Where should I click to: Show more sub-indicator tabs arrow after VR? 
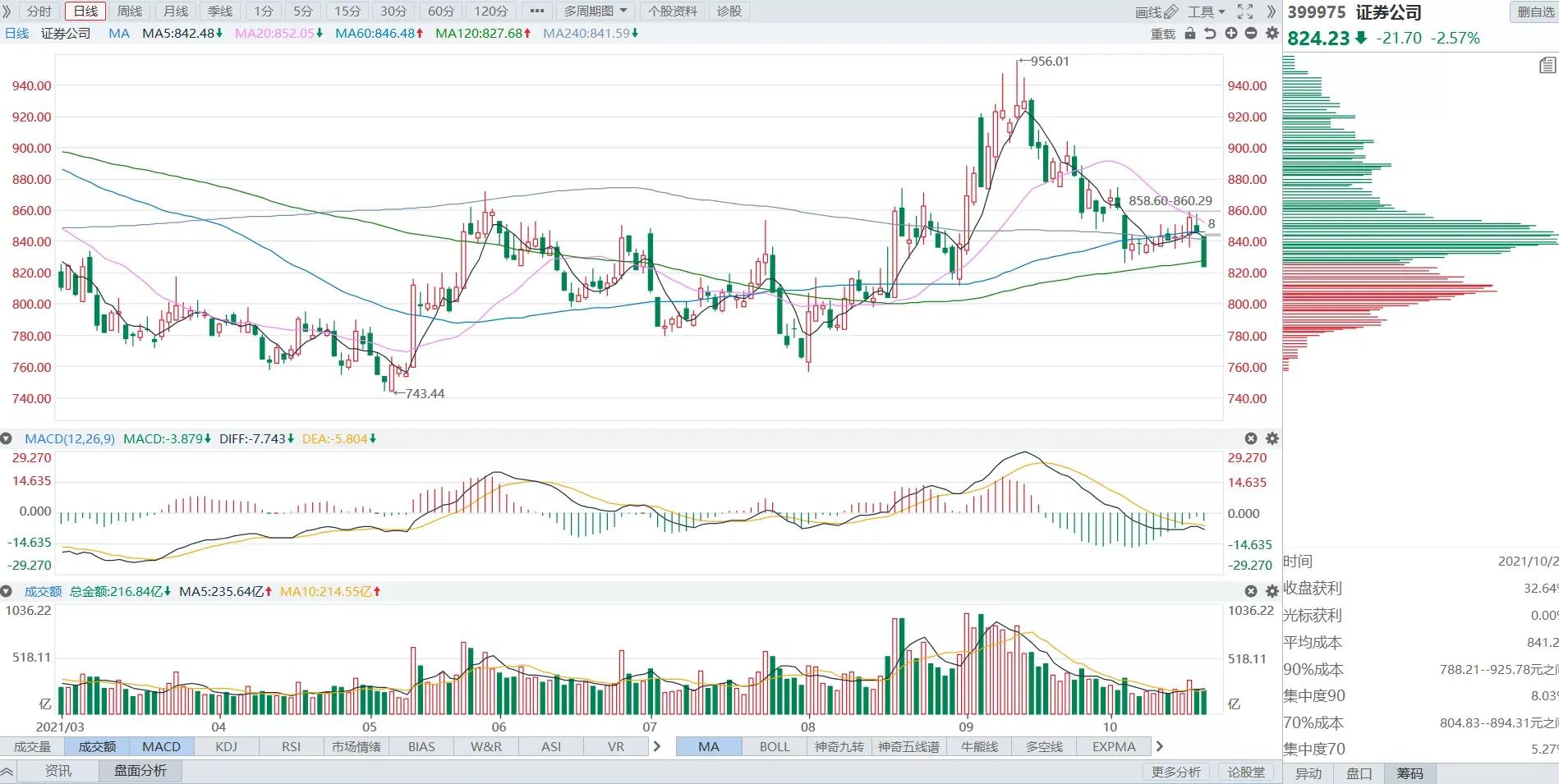click(656, 746)
